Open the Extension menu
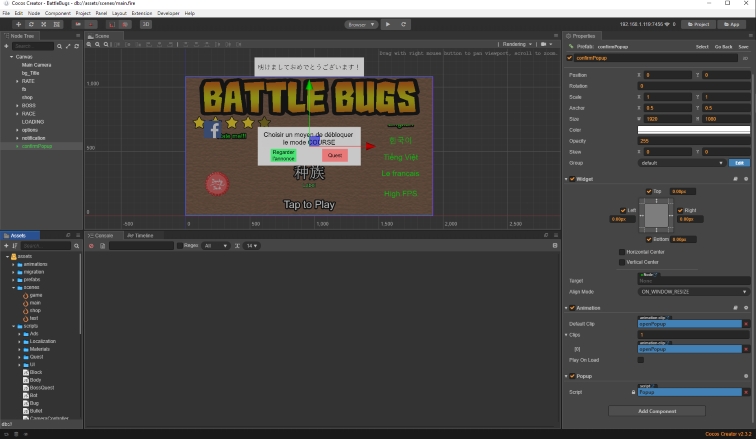 point(142,13)
